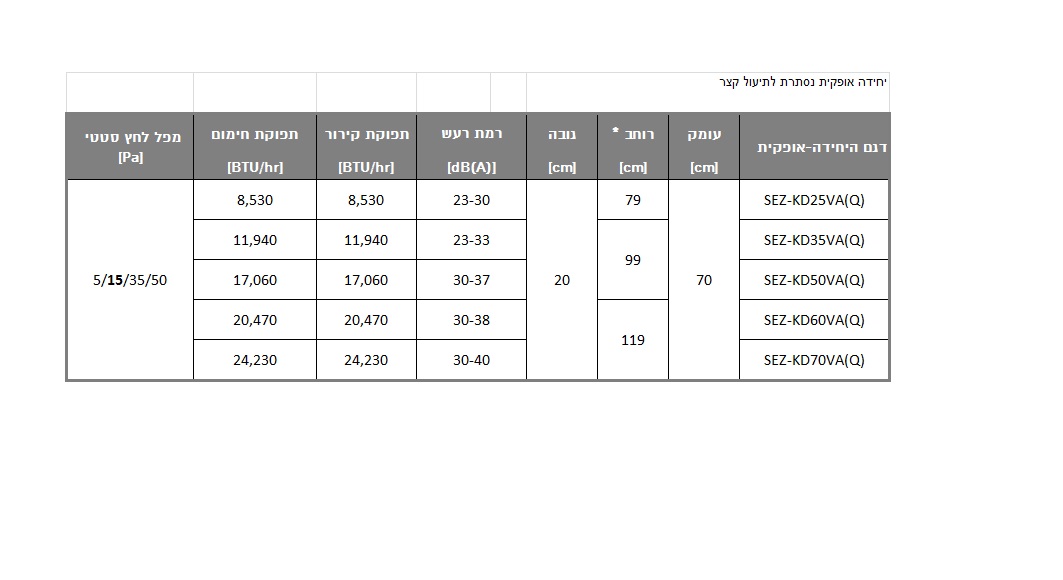This screenshot has width=1063, height=580.
Task: Select the noise level 30-37 cell
Action: 471,280
